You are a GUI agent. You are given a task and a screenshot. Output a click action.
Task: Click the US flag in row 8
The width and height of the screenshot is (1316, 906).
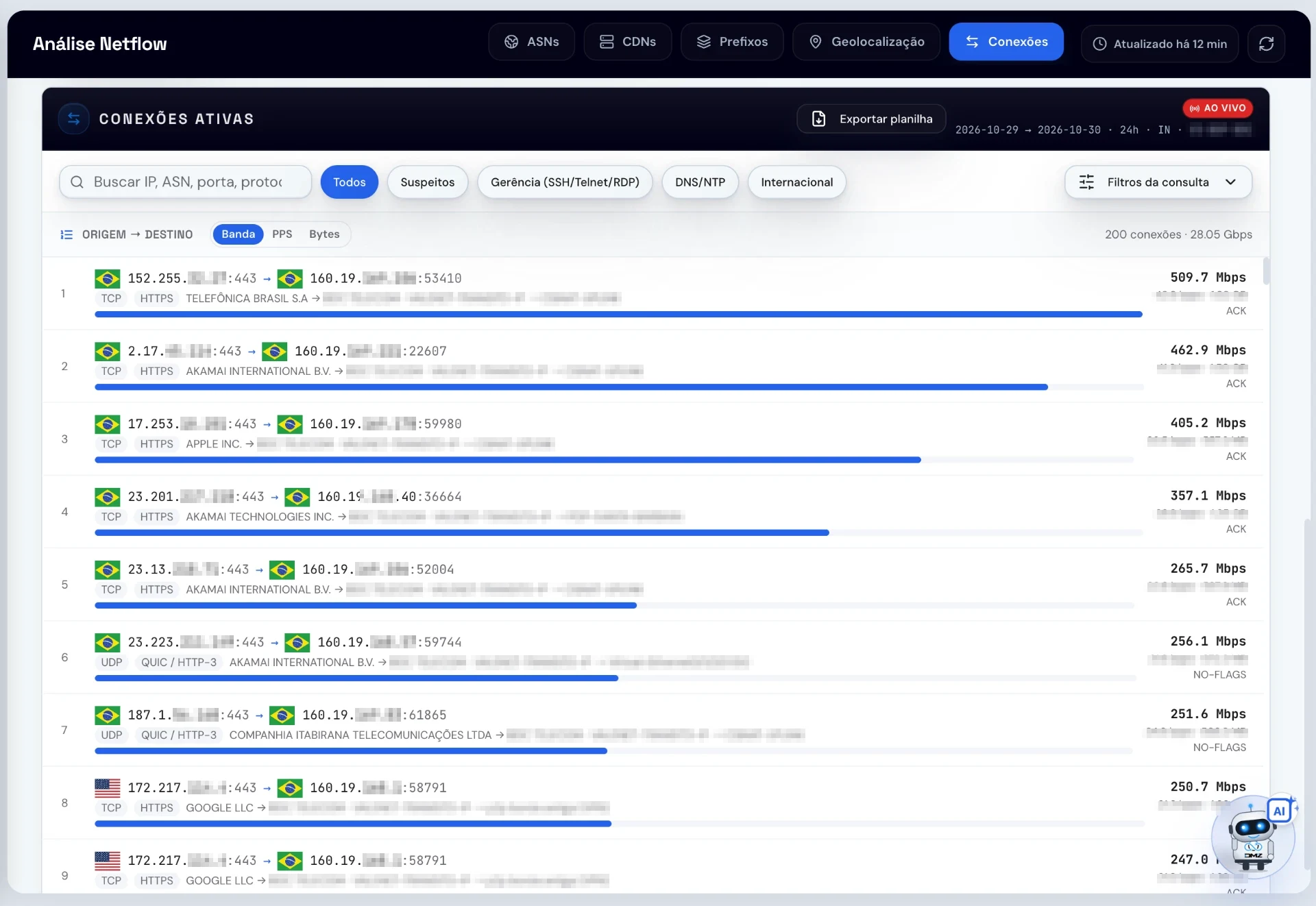tap(108, 787)
